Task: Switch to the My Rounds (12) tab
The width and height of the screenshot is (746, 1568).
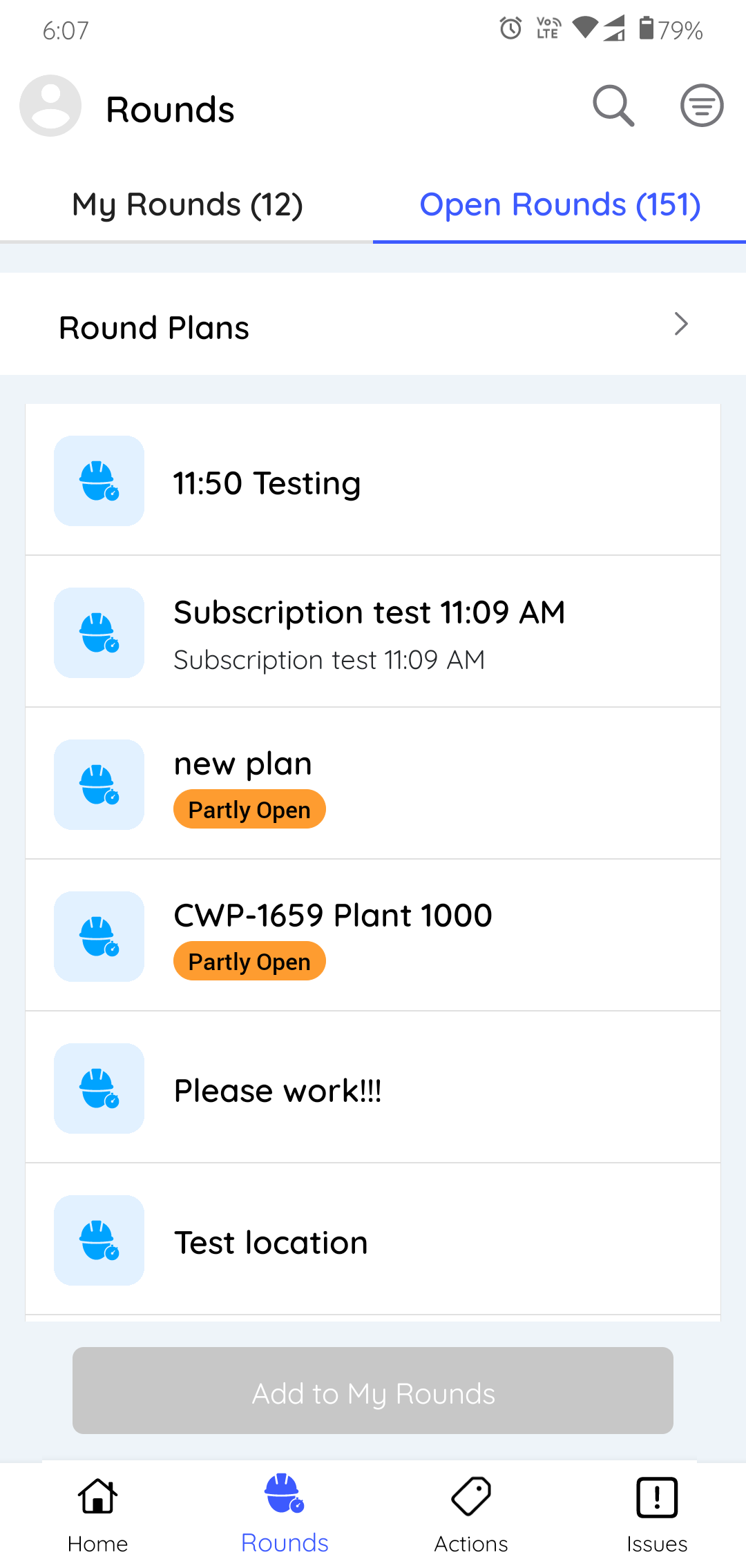Action: 187,205
